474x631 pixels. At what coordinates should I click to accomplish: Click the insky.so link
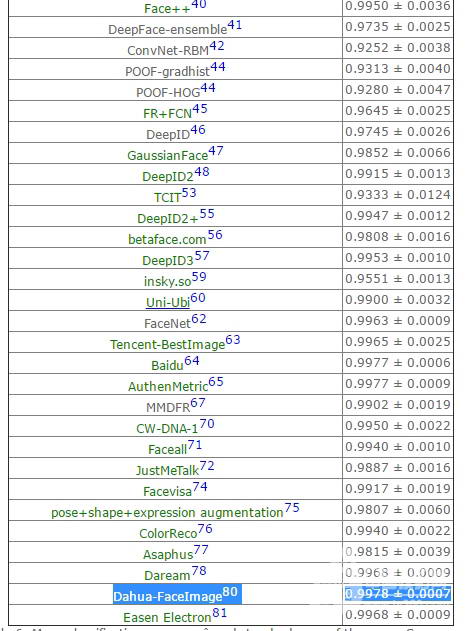tap(167, 281)
